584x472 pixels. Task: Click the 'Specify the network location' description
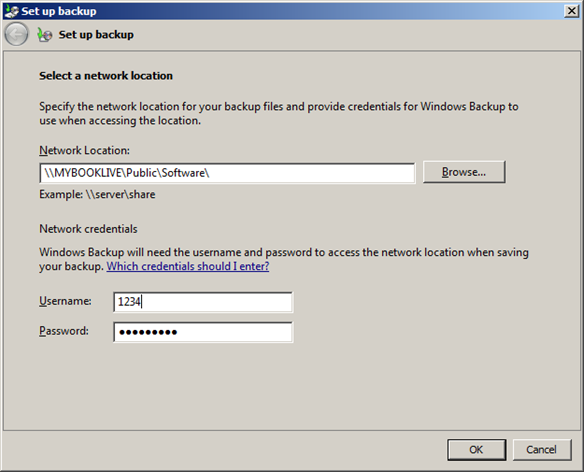tap(279, 114)
